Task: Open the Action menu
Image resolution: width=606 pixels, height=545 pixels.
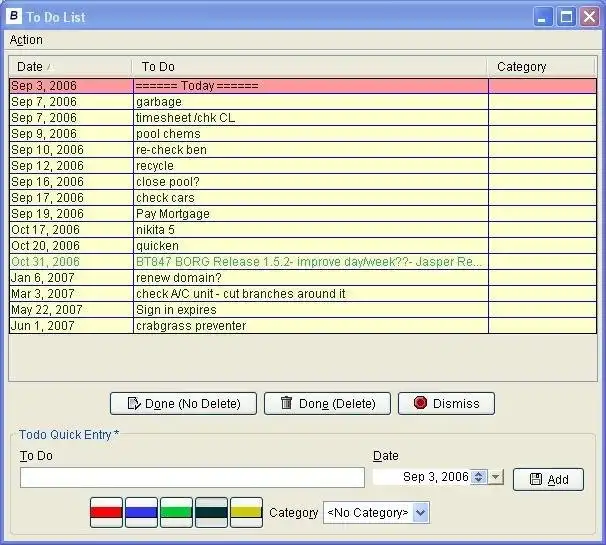Action: 26,40
